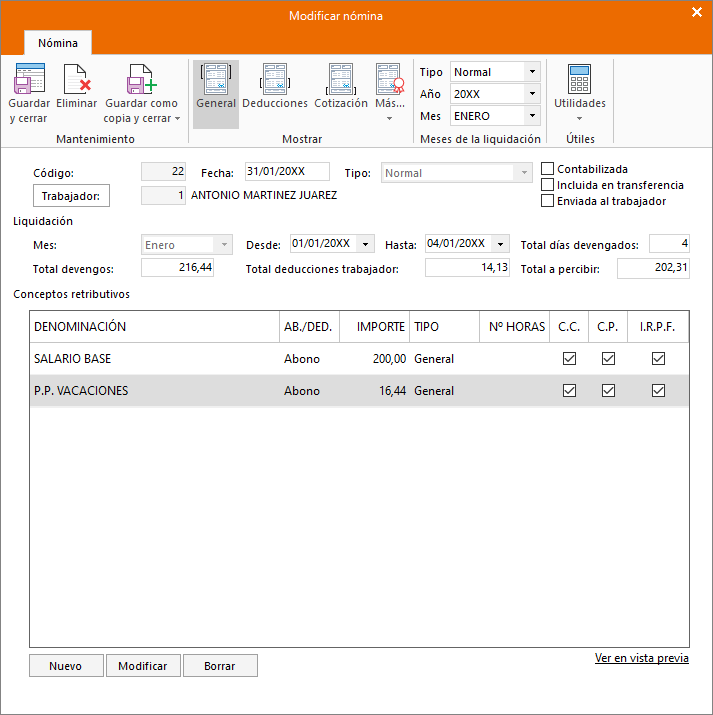Click the Guardar y cerrar icon
The image size is (713, 715).
[x=29, y=78]
